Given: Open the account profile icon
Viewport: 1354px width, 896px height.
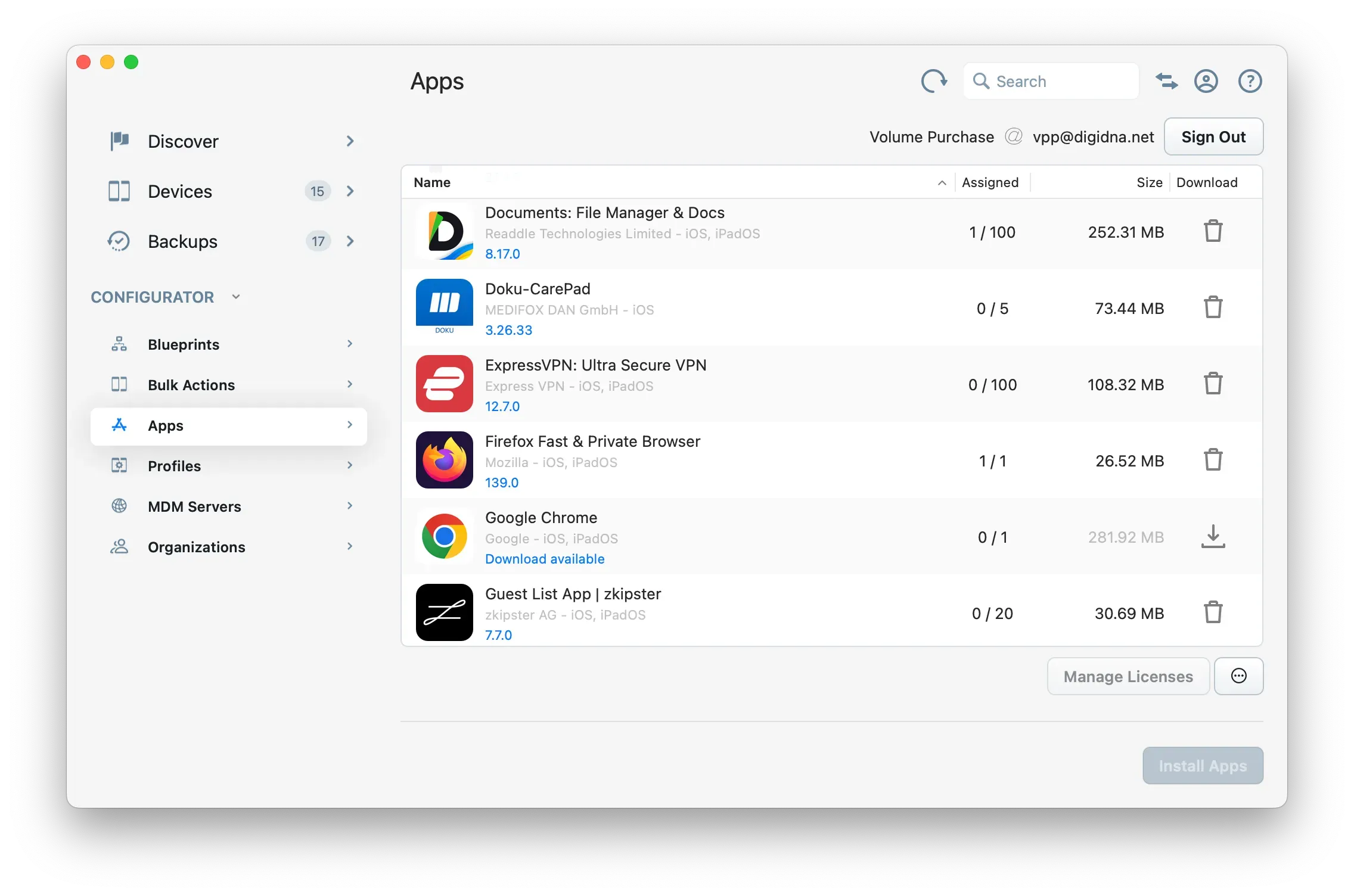Looking at the screenshot, I should pos(1206,81).
